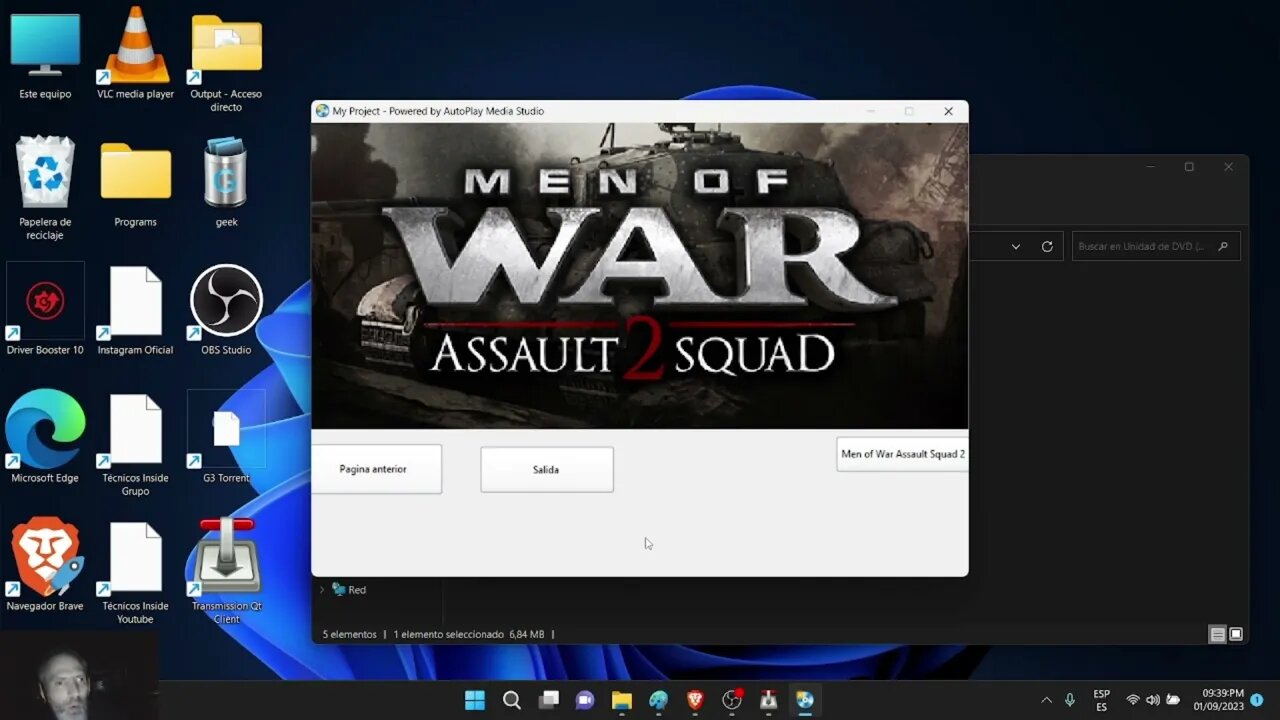Launch the Transmission Qt Client desktop shortcut
Screen dimensions: 1280x720
point(226,572)
